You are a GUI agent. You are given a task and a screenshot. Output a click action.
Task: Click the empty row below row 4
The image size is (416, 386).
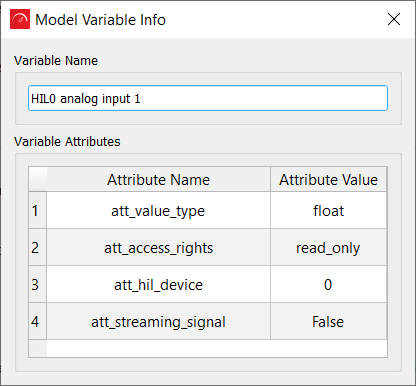[208, 348]
